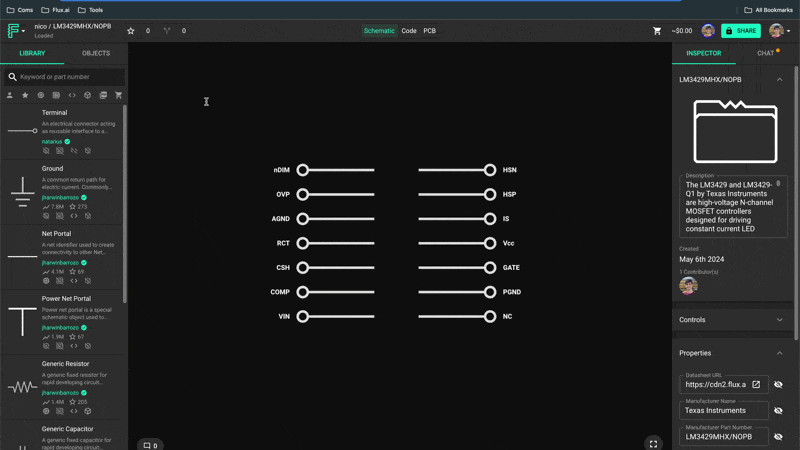Click star count in Ground card
This screenshot has height=450, width=800.
tap(78, 207)
